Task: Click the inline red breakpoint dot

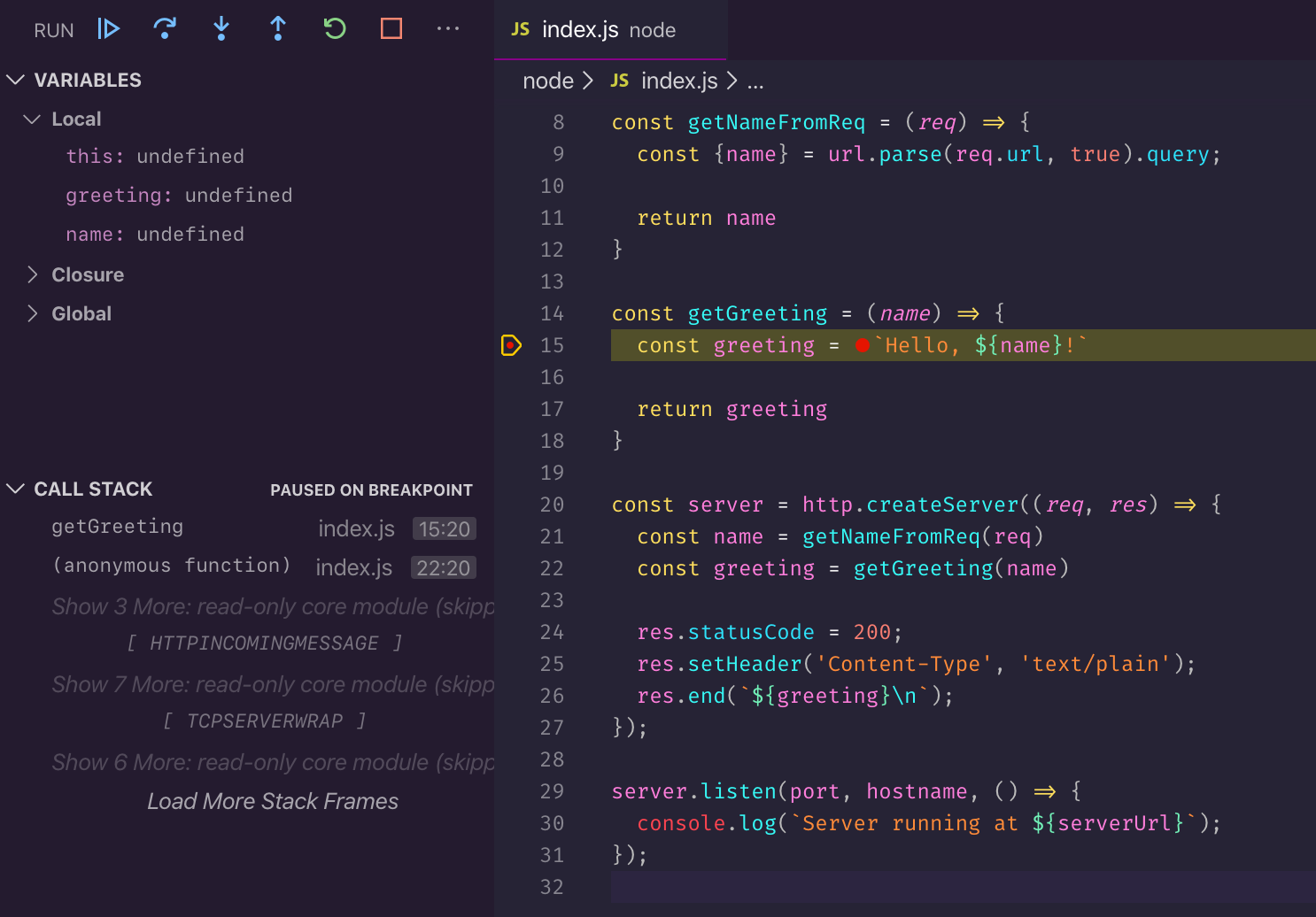Action: click(863, 345)
